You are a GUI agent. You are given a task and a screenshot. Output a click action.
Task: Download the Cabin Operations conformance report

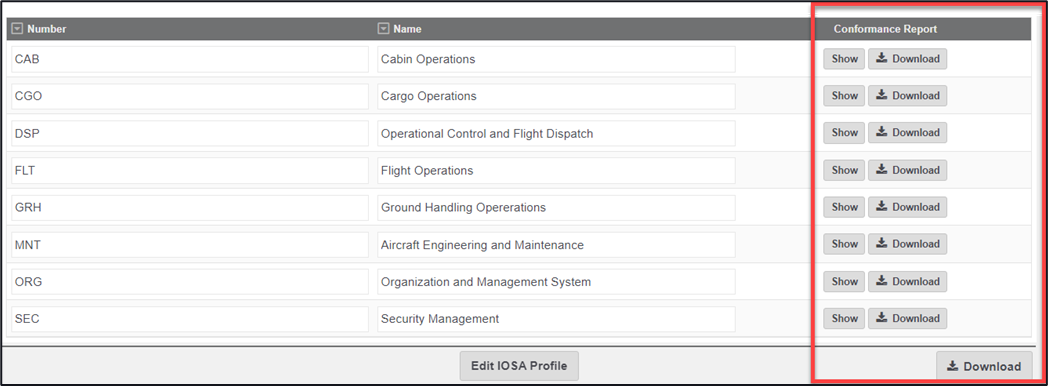[x=908, y=59]
